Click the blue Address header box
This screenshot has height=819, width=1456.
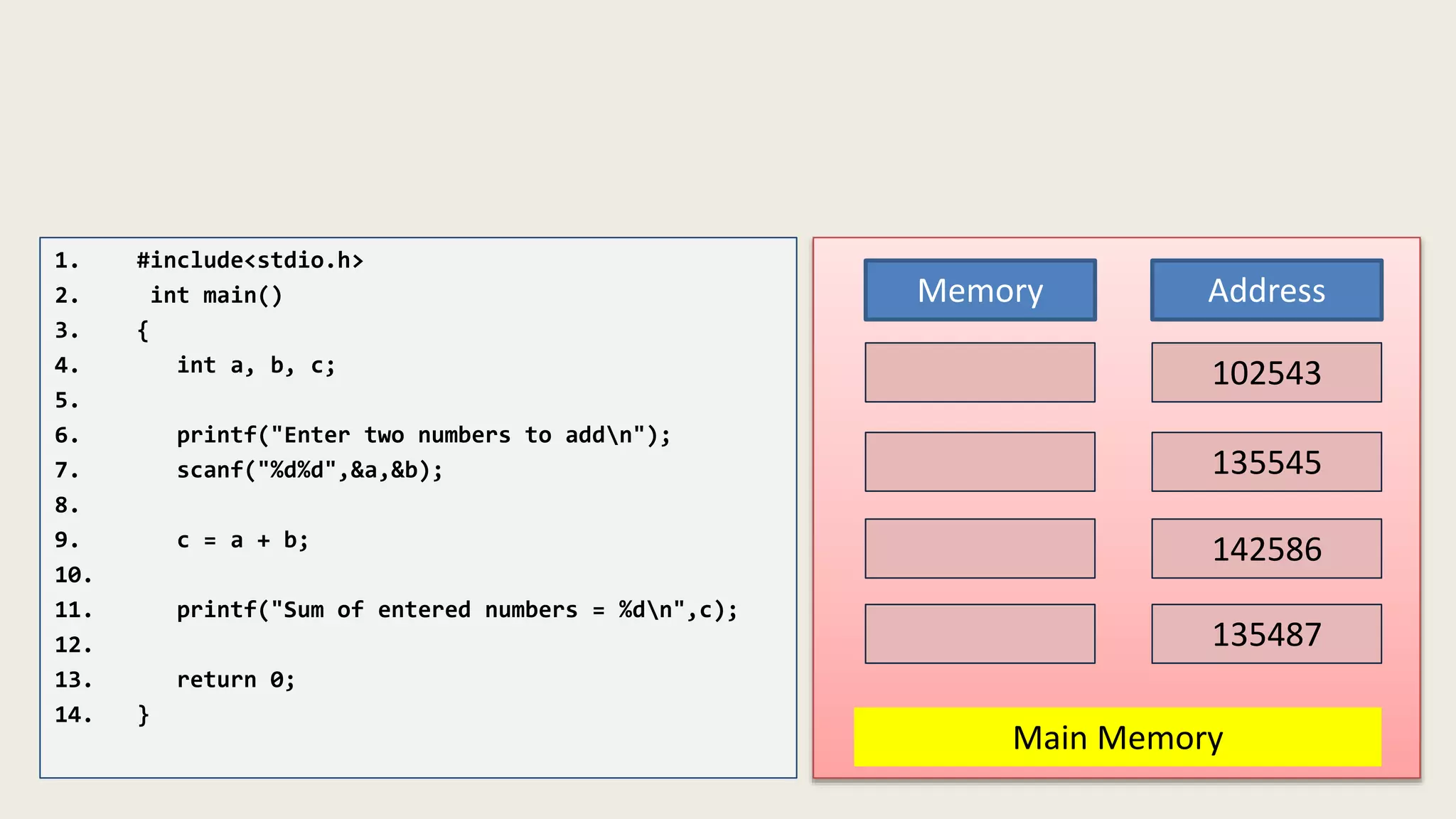tap(1266, 290)
